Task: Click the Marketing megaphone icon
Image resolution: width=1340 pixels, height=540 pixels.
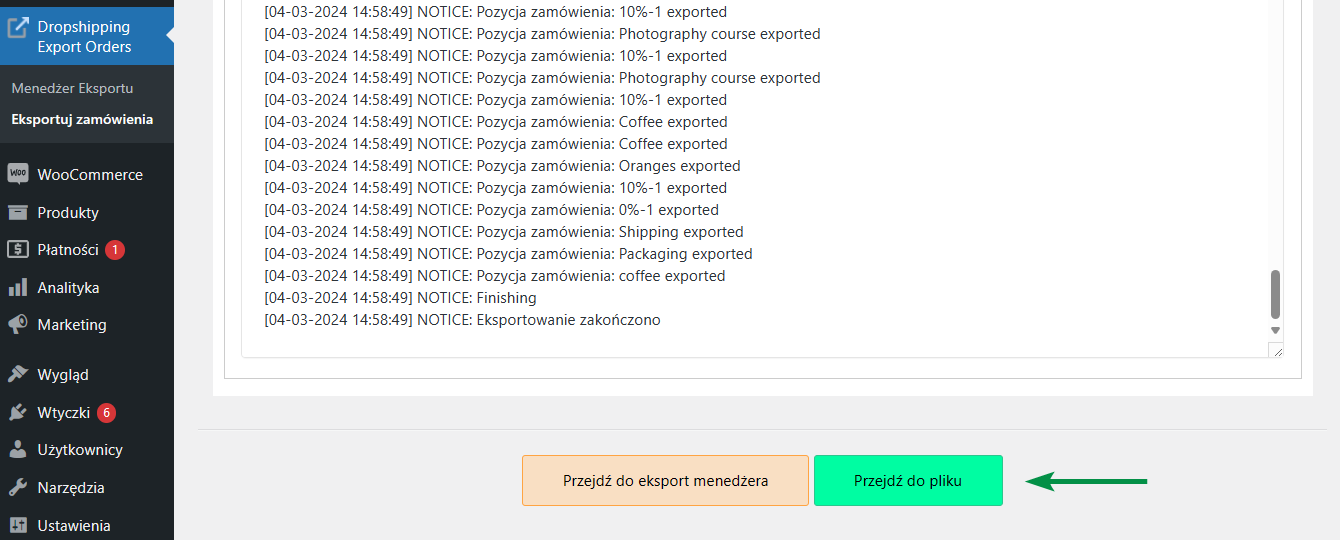Action: tap(18, 324)
